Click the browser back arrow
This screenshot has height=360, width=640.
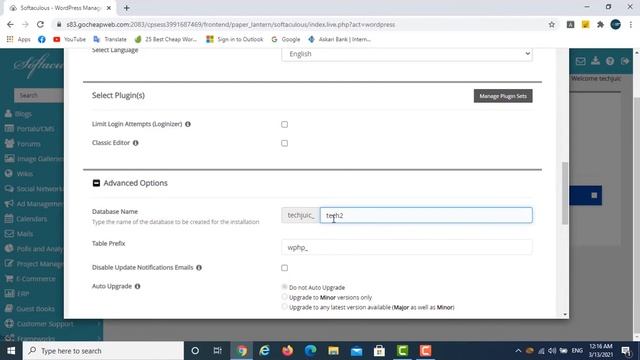click(10, 24)
